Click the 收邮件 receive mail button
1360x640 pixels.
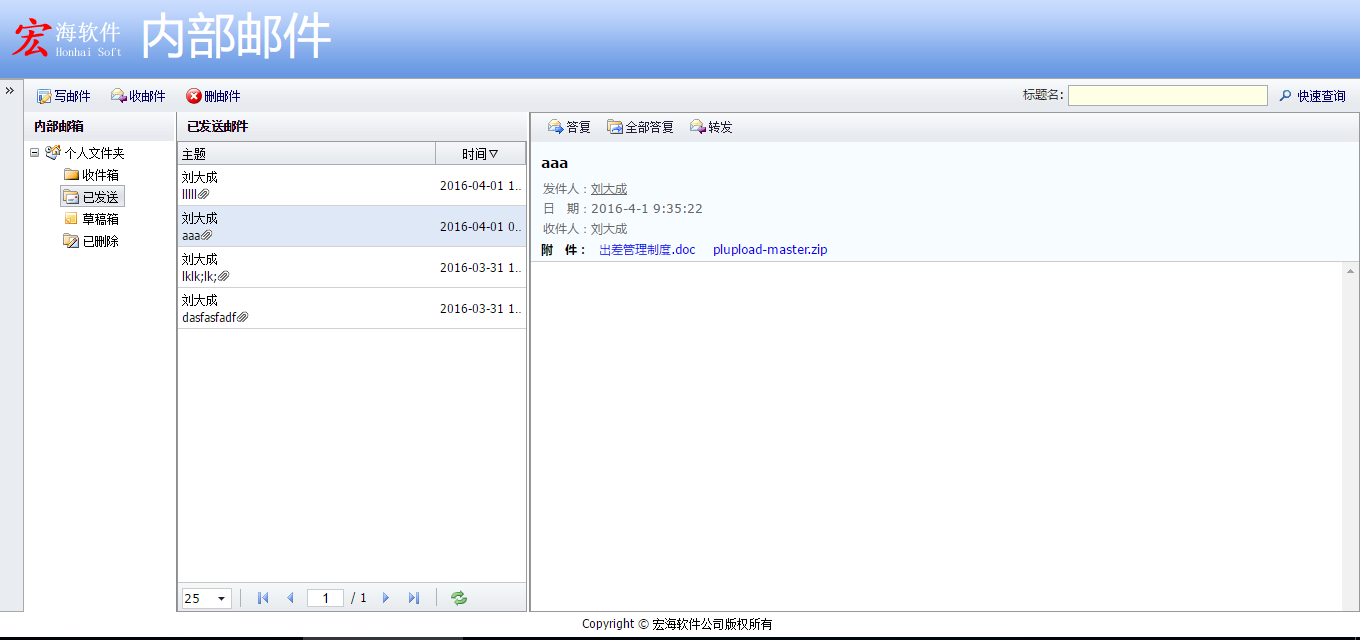138,96
